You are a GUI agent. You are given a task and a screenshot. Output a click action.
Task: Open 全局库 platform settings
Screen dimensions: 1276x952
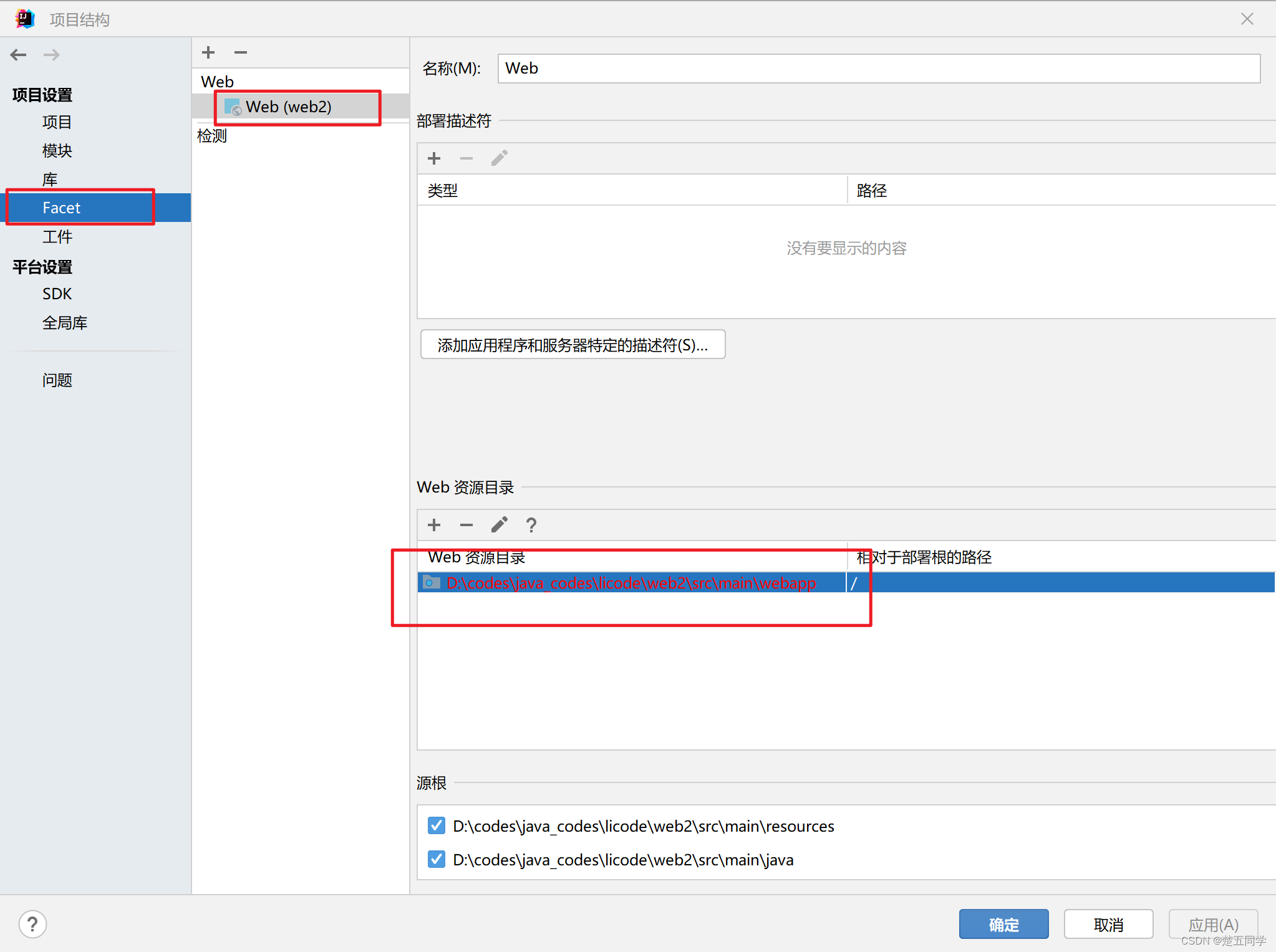click(x=64, y=323)
